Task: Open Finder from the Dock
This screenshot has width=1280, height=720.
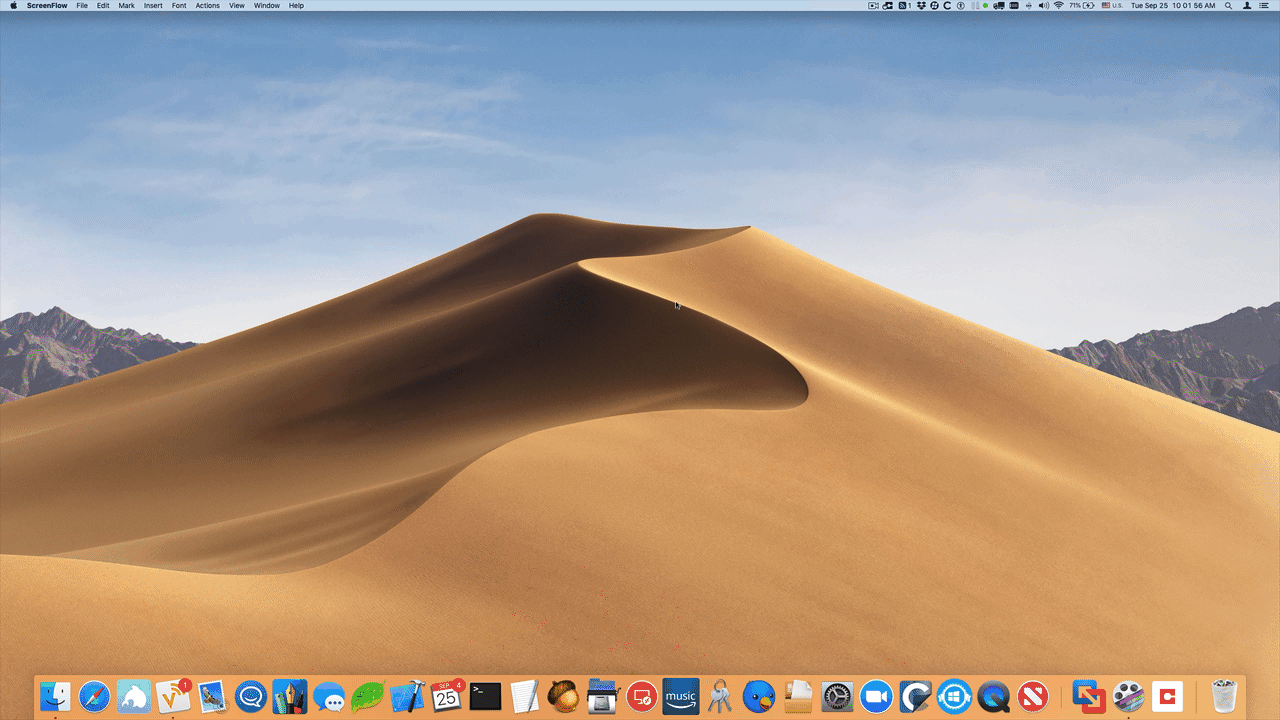Action: pos(54,697)
